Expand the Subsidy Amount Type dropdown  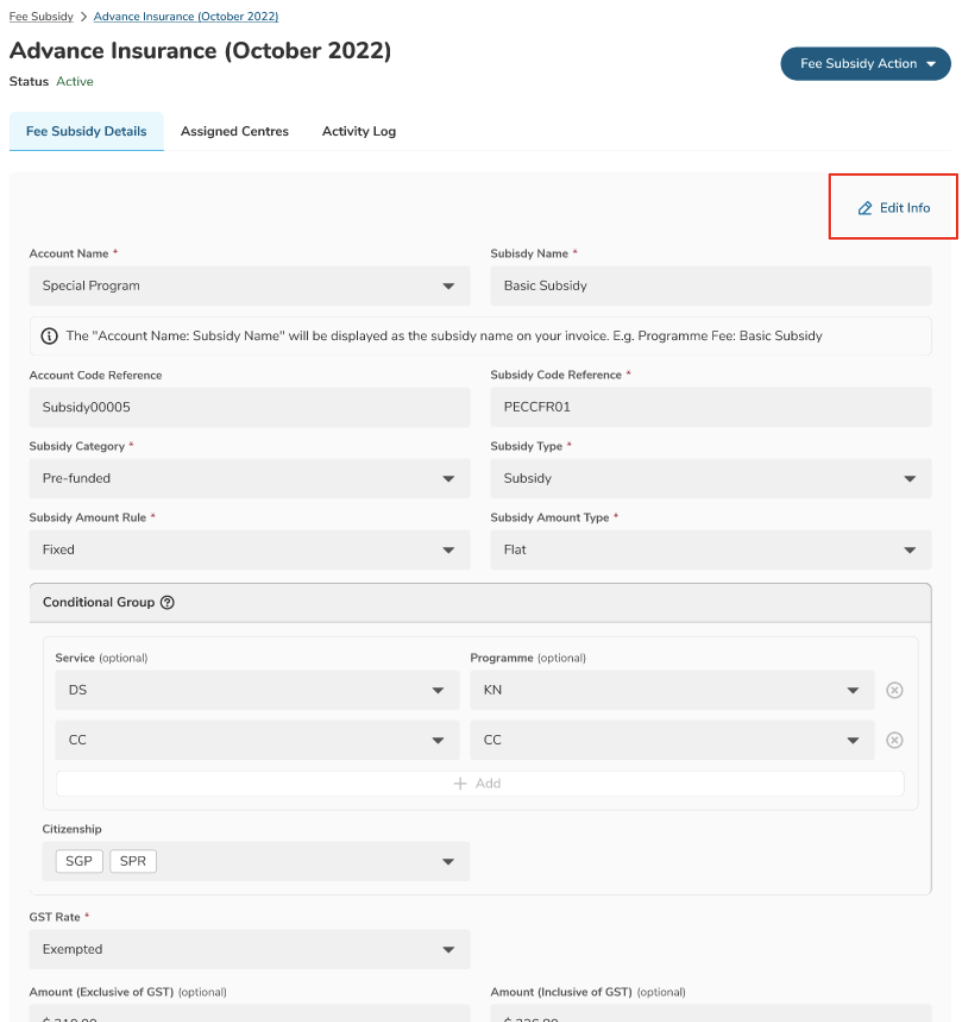(909, 550)
